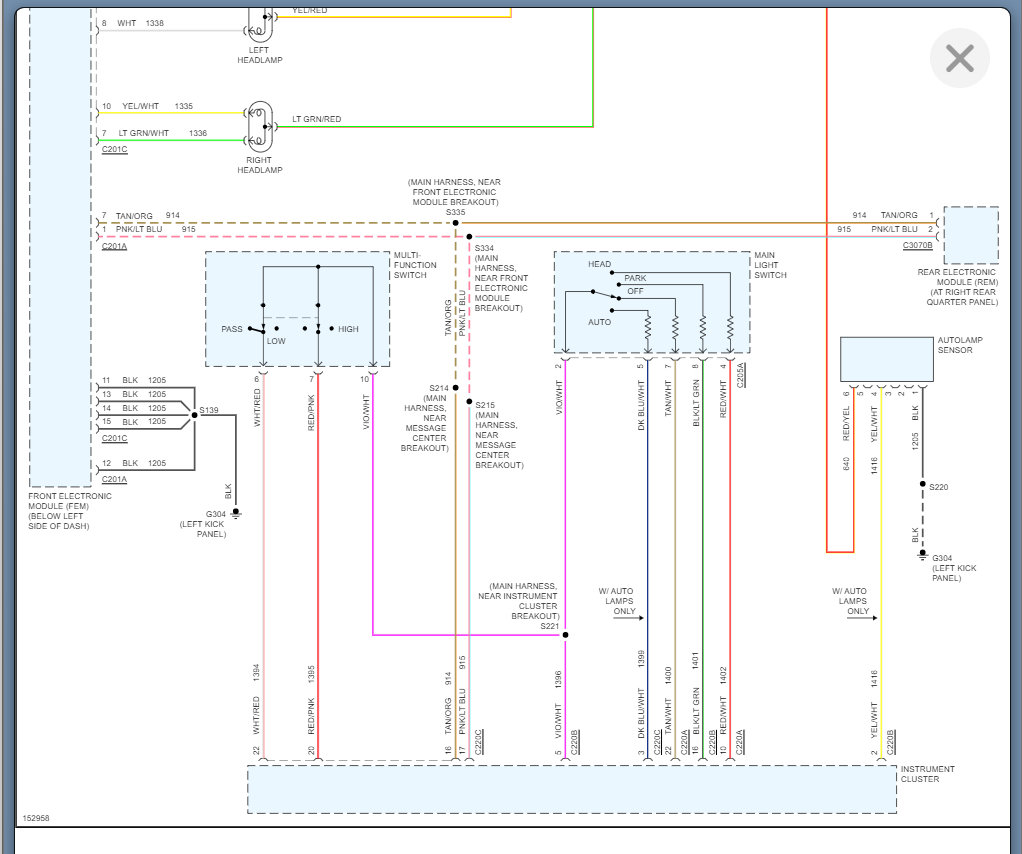Select the S139 splice node

(194, 415)
